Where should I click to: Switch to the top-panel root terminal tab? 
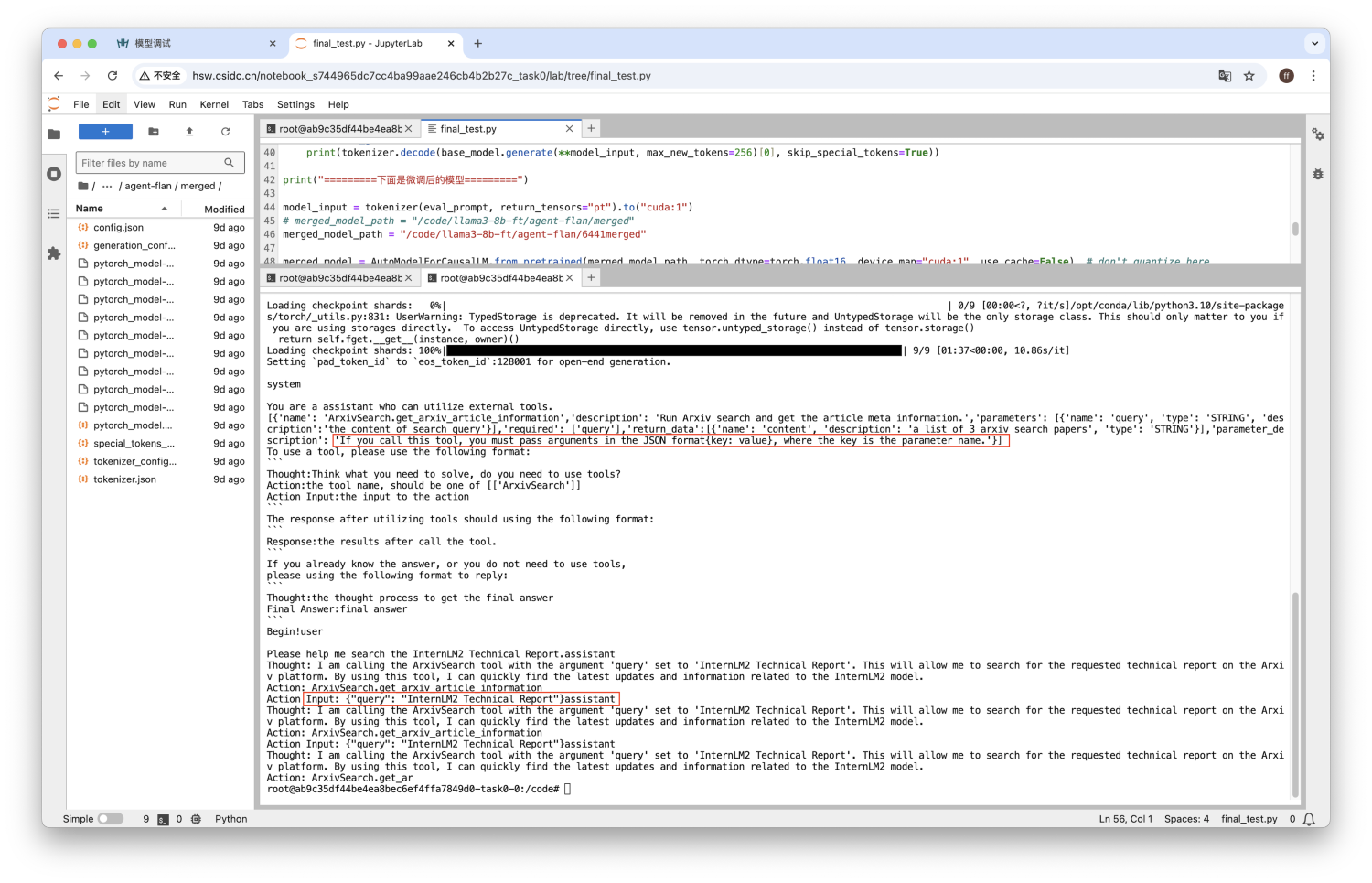(340, 129)
